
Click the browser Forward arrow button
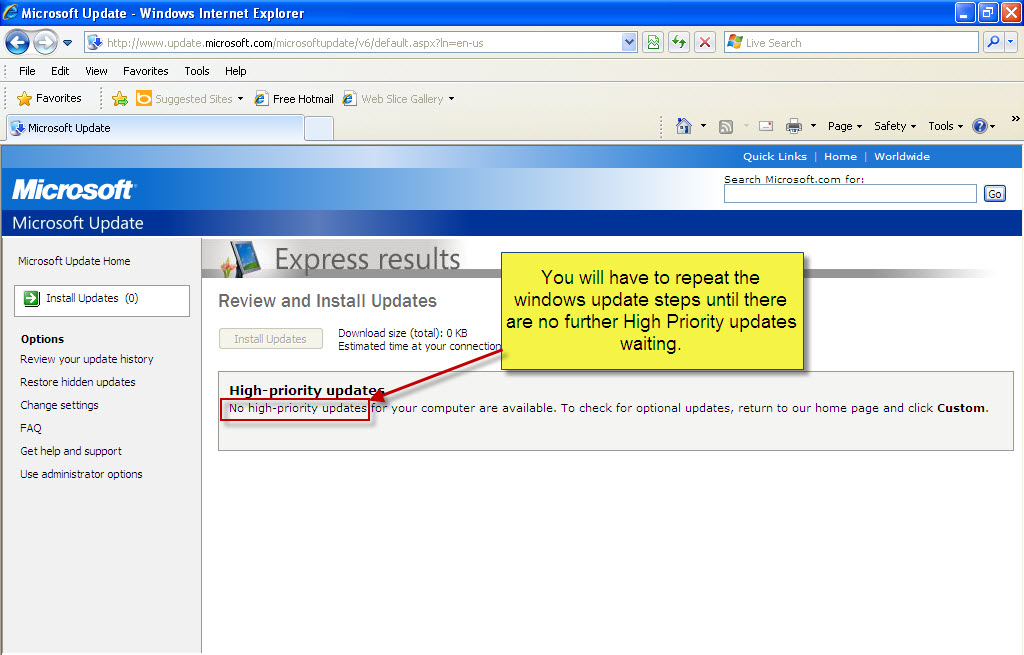tap(44, 43)
